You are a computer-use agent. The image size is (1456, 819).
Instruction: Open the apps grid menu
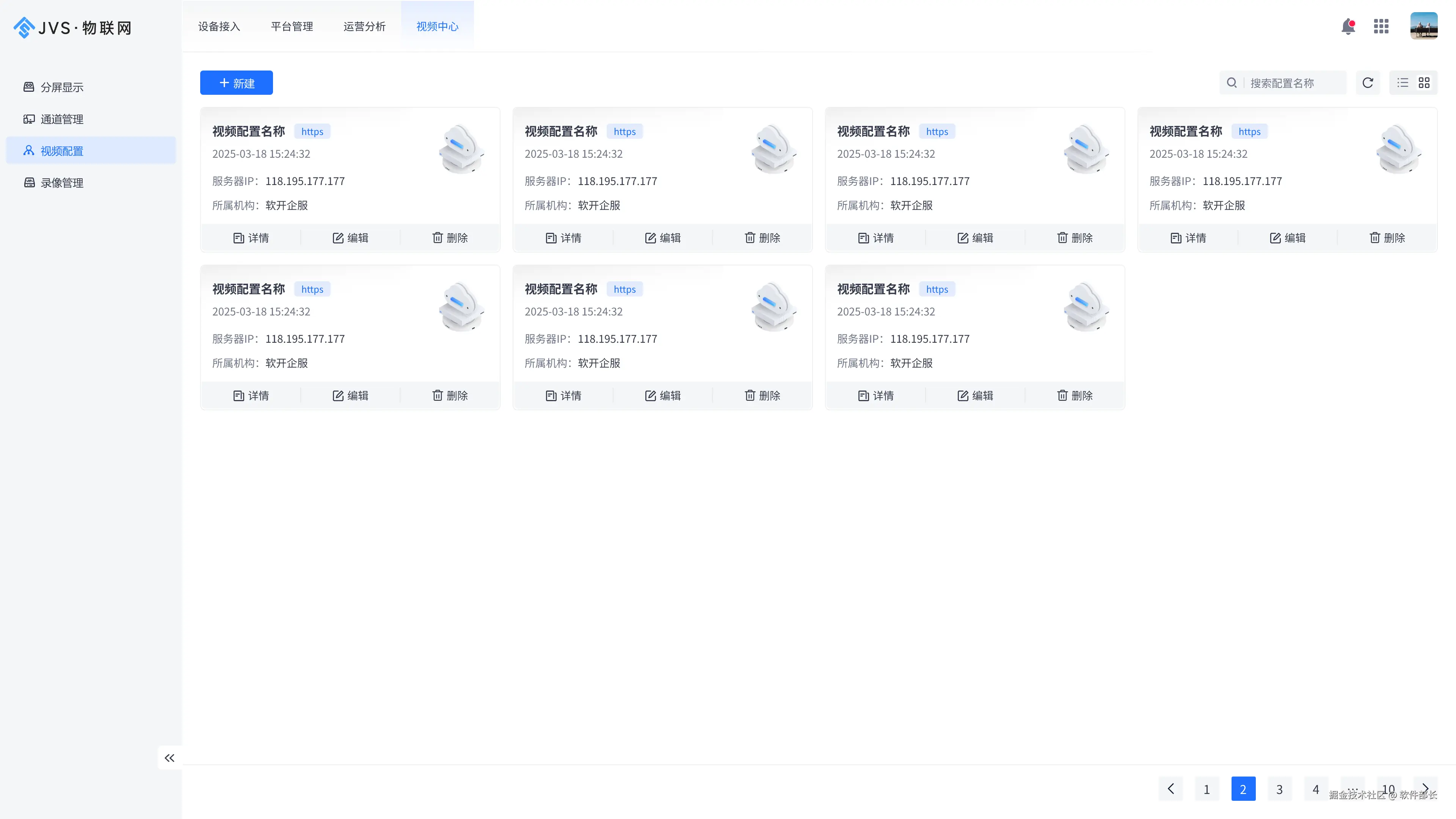point(1381,26)
